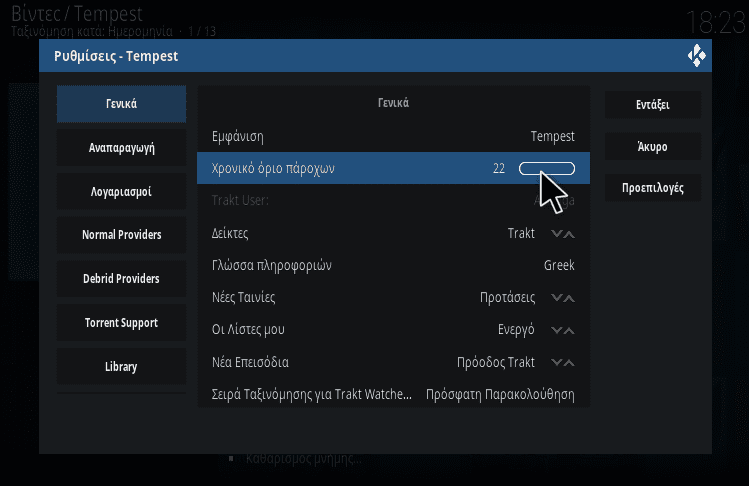Reset settings via Προεπιλογές button

click(653, 188)
